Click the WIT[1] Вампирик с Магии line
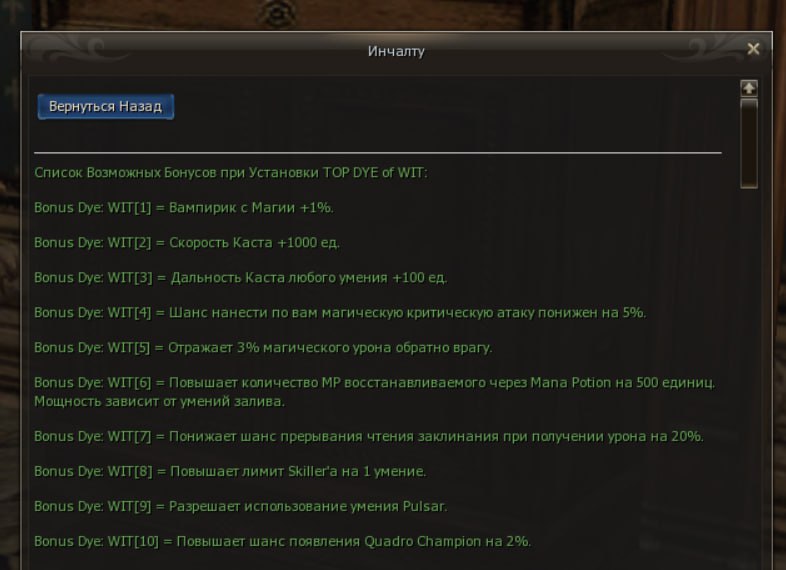 183,208
